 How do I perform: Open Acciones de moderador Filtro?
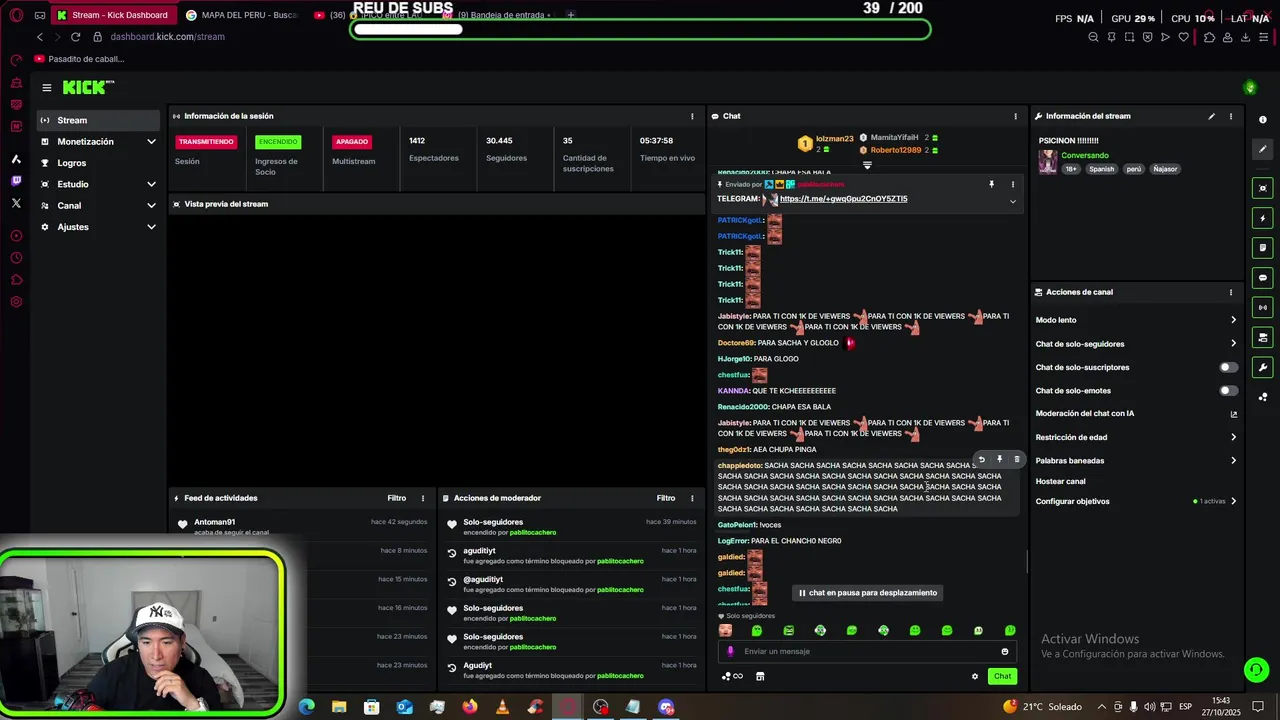point(666,498)
